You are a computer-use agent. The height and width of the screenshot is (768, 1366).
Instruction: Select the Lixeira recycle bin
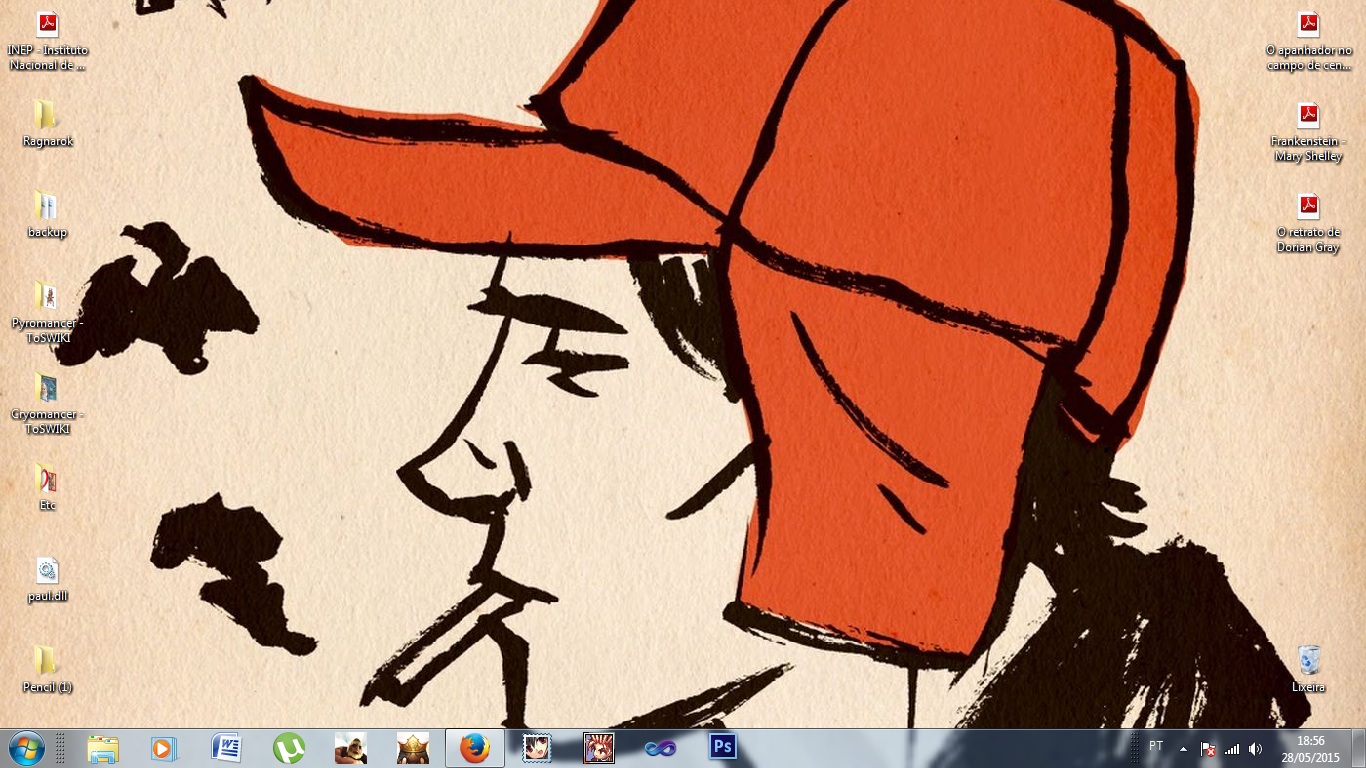point(1308,669)
